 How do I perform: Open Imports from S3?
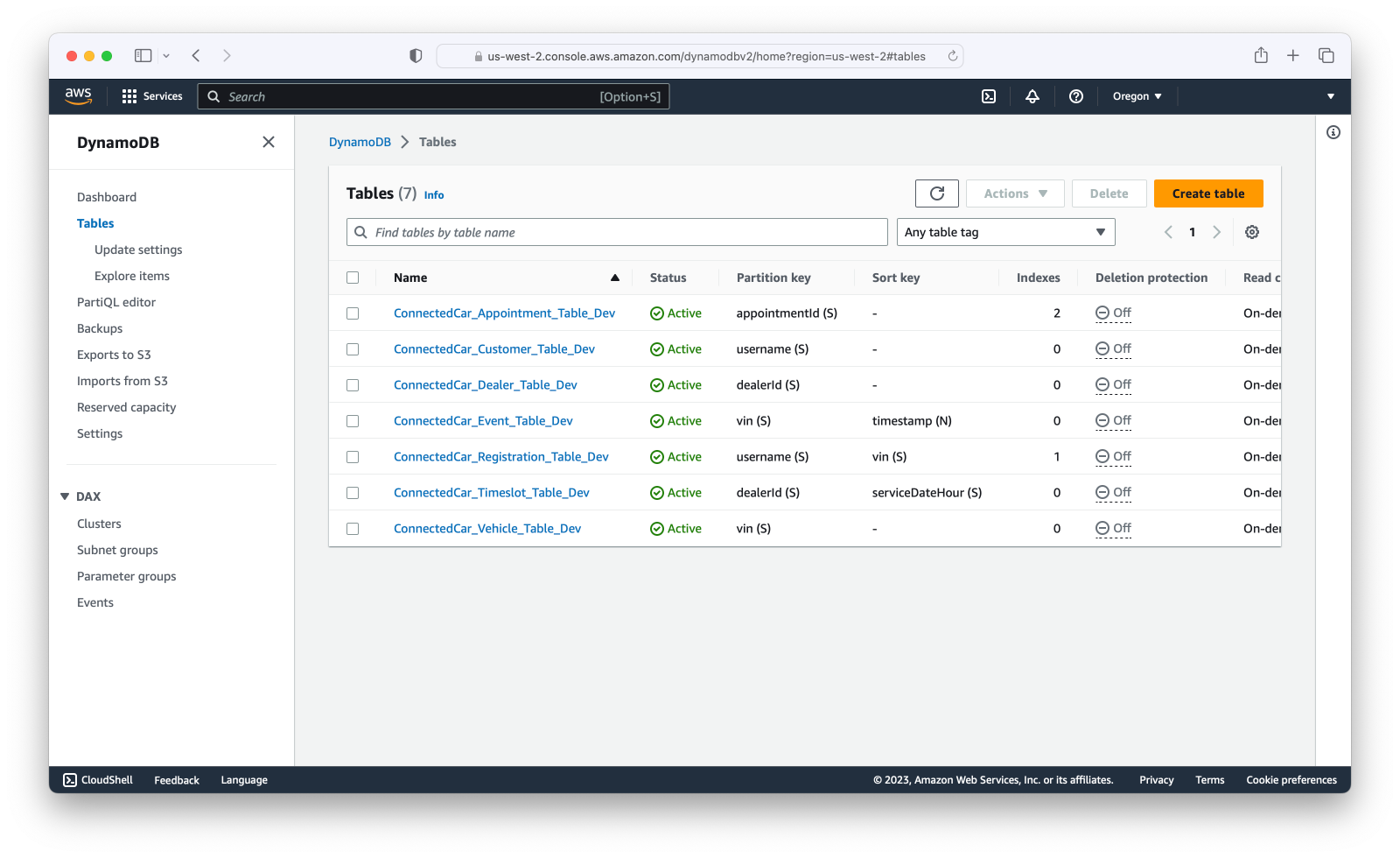coord(122,381)
